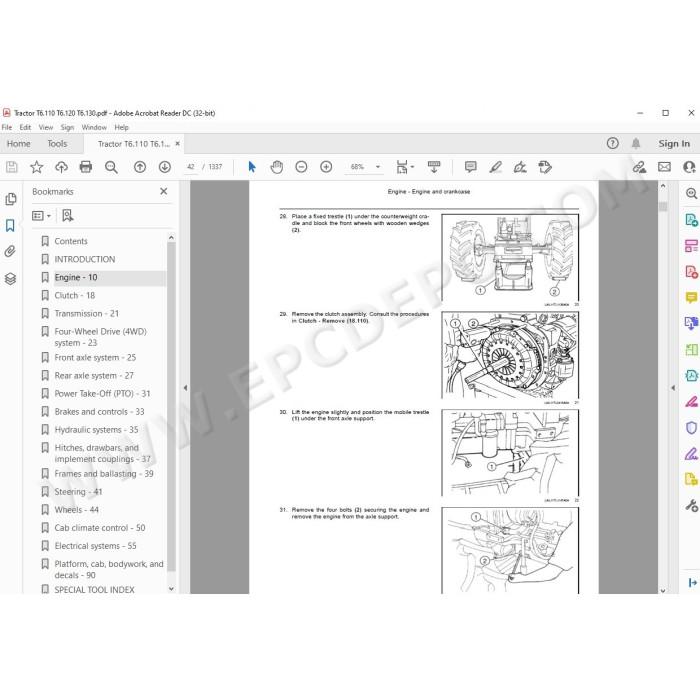Collapse the left navigation pane arrow
Screen dimensions: 700x700
click(185, 388)
